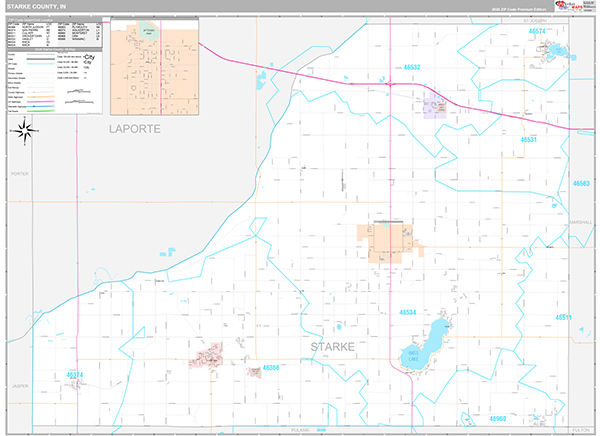The height and width of the screenshot is (436, 600).
Task: Click ZIP code label 46531
Action: click(x=528, y=140)
